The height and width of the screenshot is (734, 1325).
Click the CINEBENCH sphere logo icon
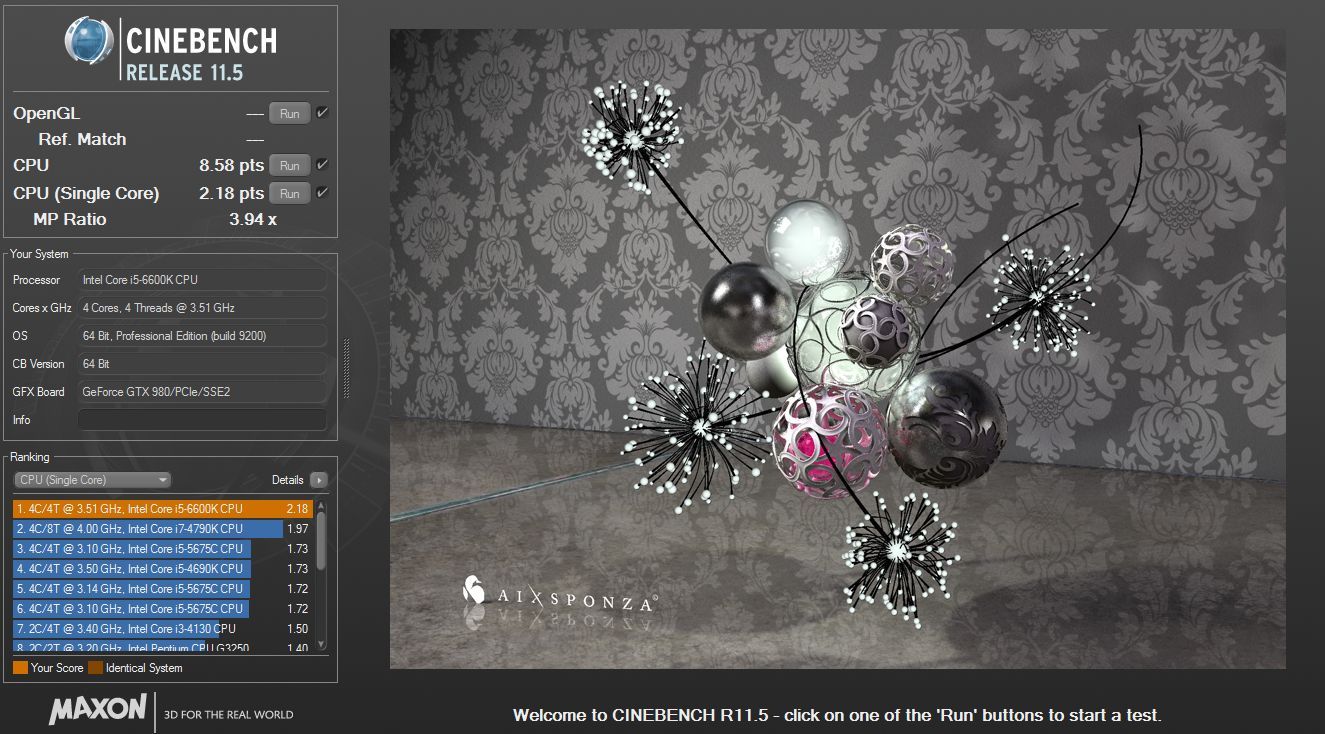(90, 43)
